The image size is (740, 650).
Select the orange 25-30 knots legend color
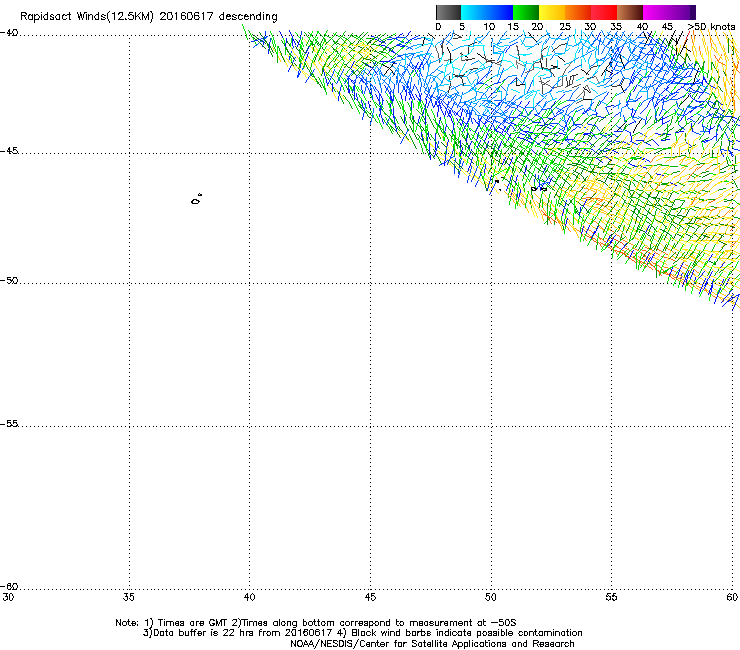click(x=578, y=12)
